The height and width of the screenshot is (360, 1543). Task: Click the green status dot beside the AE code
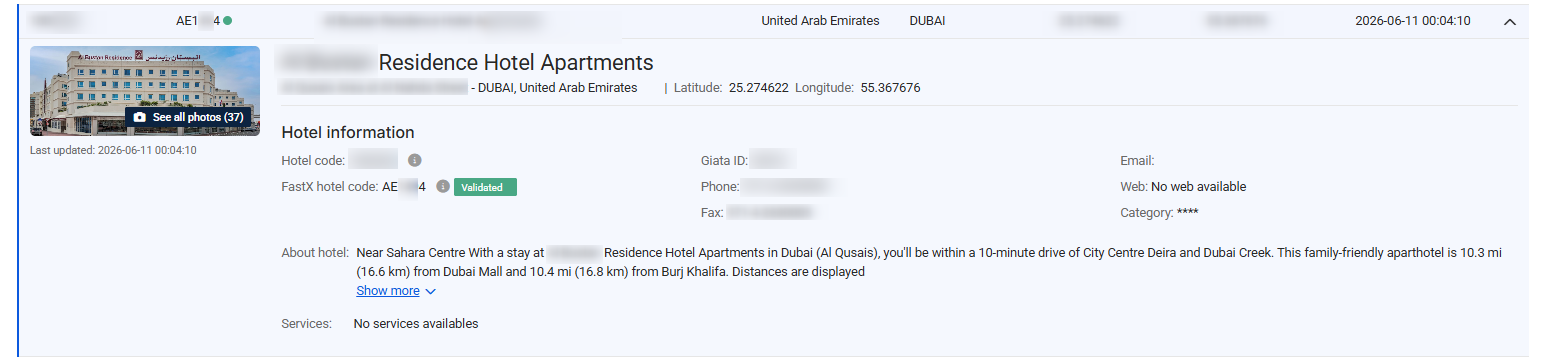click(x=228, y=21)
